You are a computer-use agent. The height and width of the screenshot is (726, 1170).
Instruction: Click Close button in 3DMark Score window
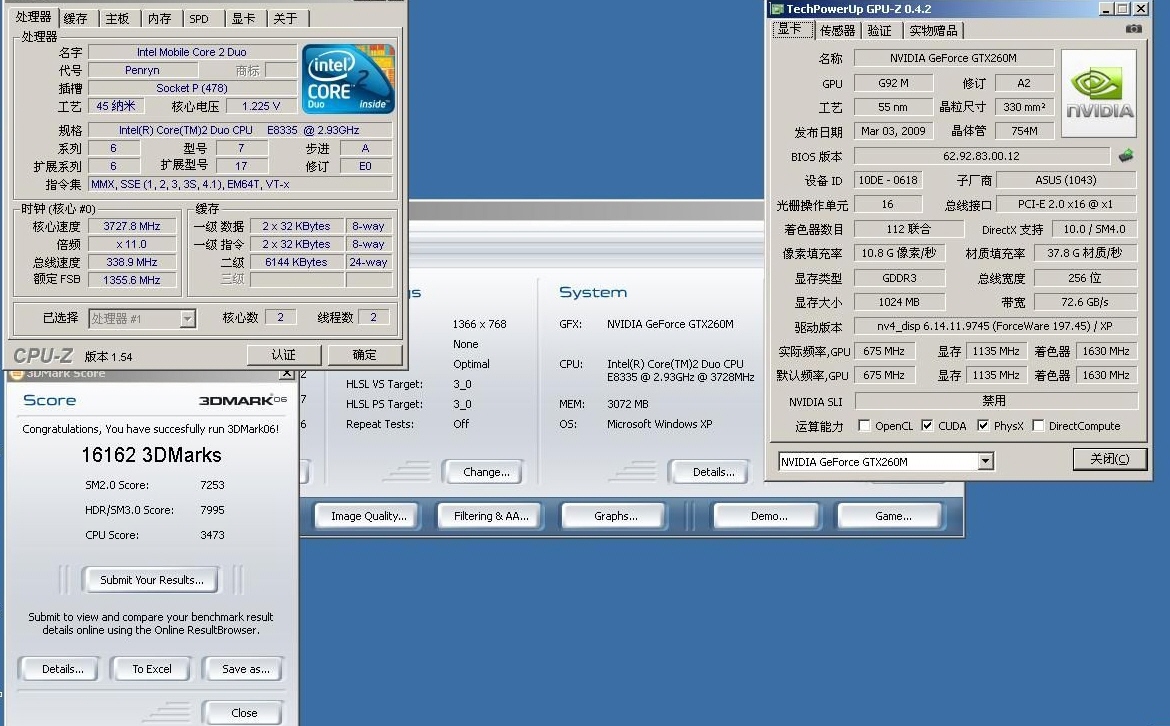tap(244, 713)
